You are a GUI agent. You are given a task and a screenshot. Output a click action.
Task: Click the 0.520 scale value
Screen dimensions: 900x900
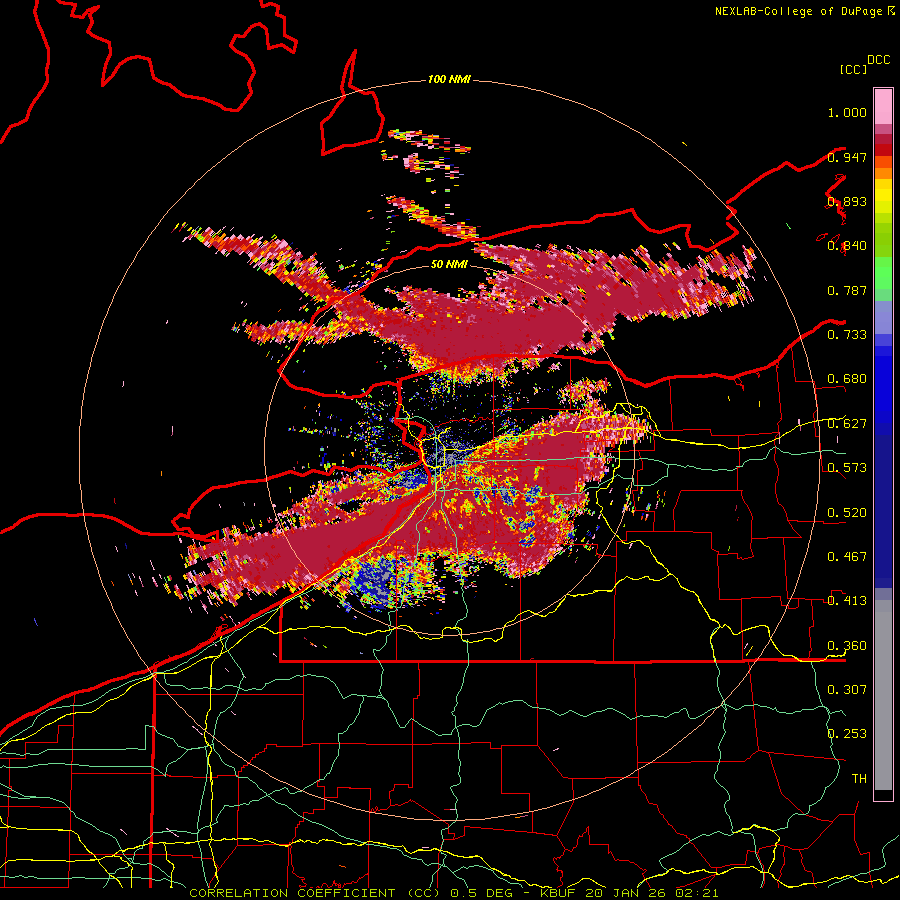[x=847, y=513]
